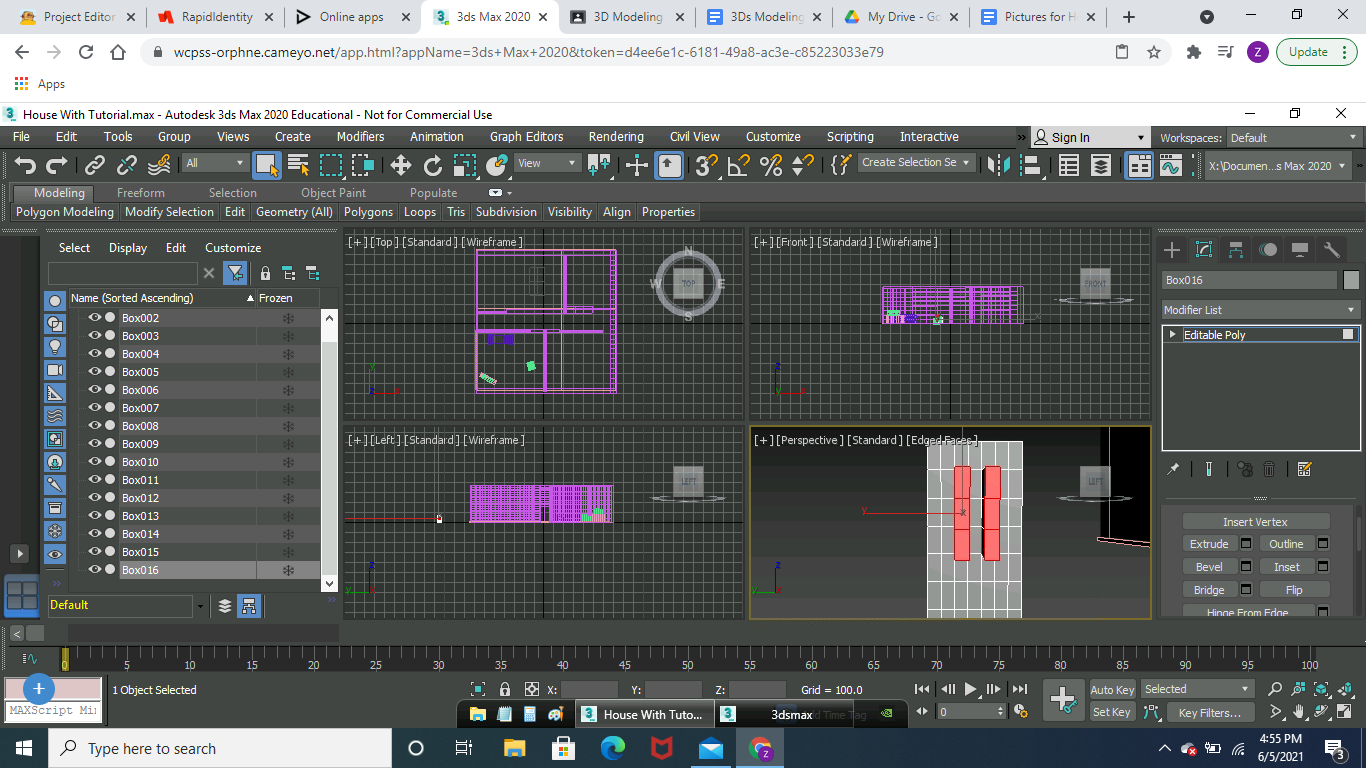Click the Bevel button
Image resolution: width=1366 pixels, height=768 pixels.
pyautogui.click(x=1209, y=567)
